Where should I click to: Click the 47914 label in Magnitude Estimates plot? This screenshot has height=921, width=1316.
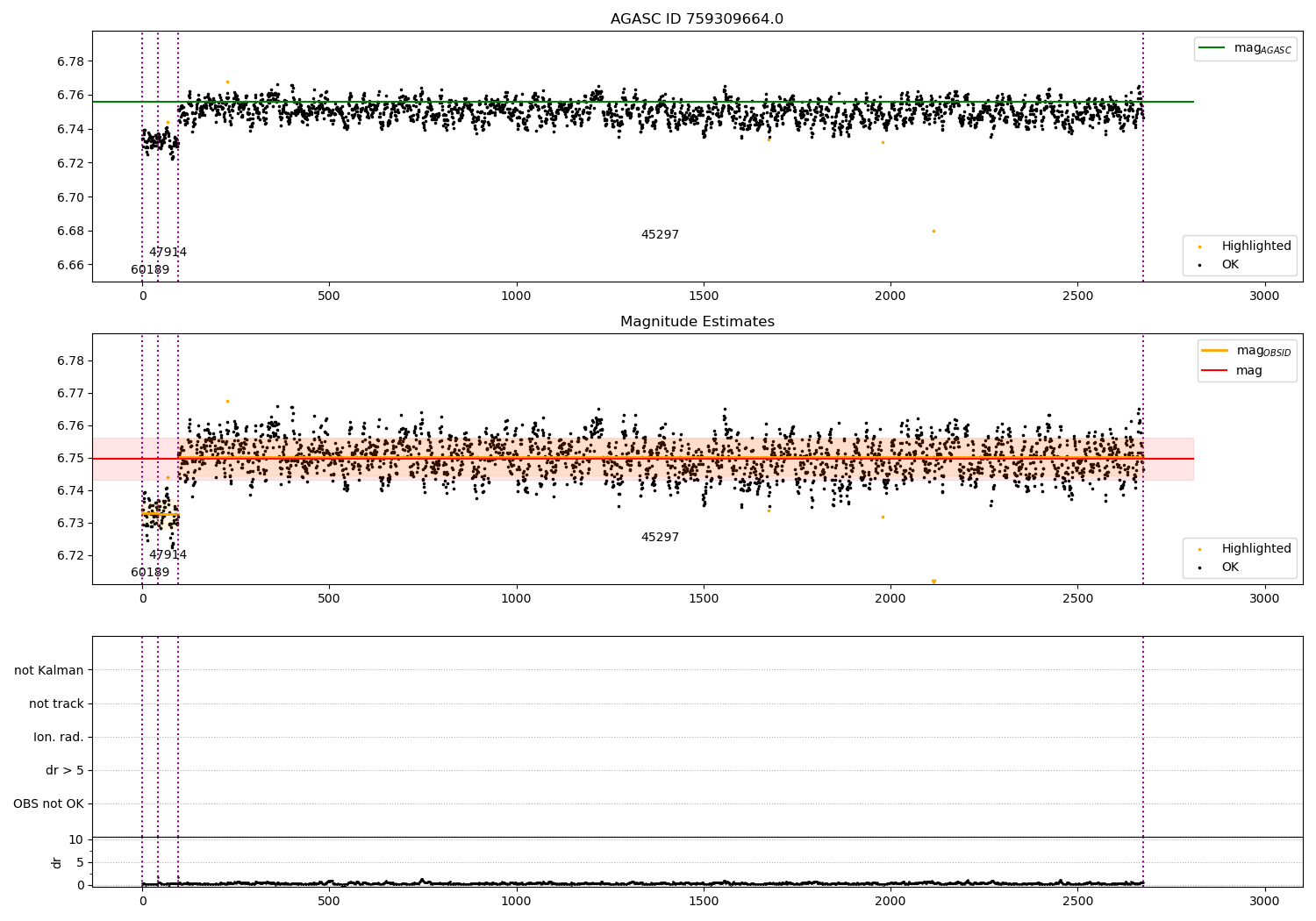coord(168,555)
